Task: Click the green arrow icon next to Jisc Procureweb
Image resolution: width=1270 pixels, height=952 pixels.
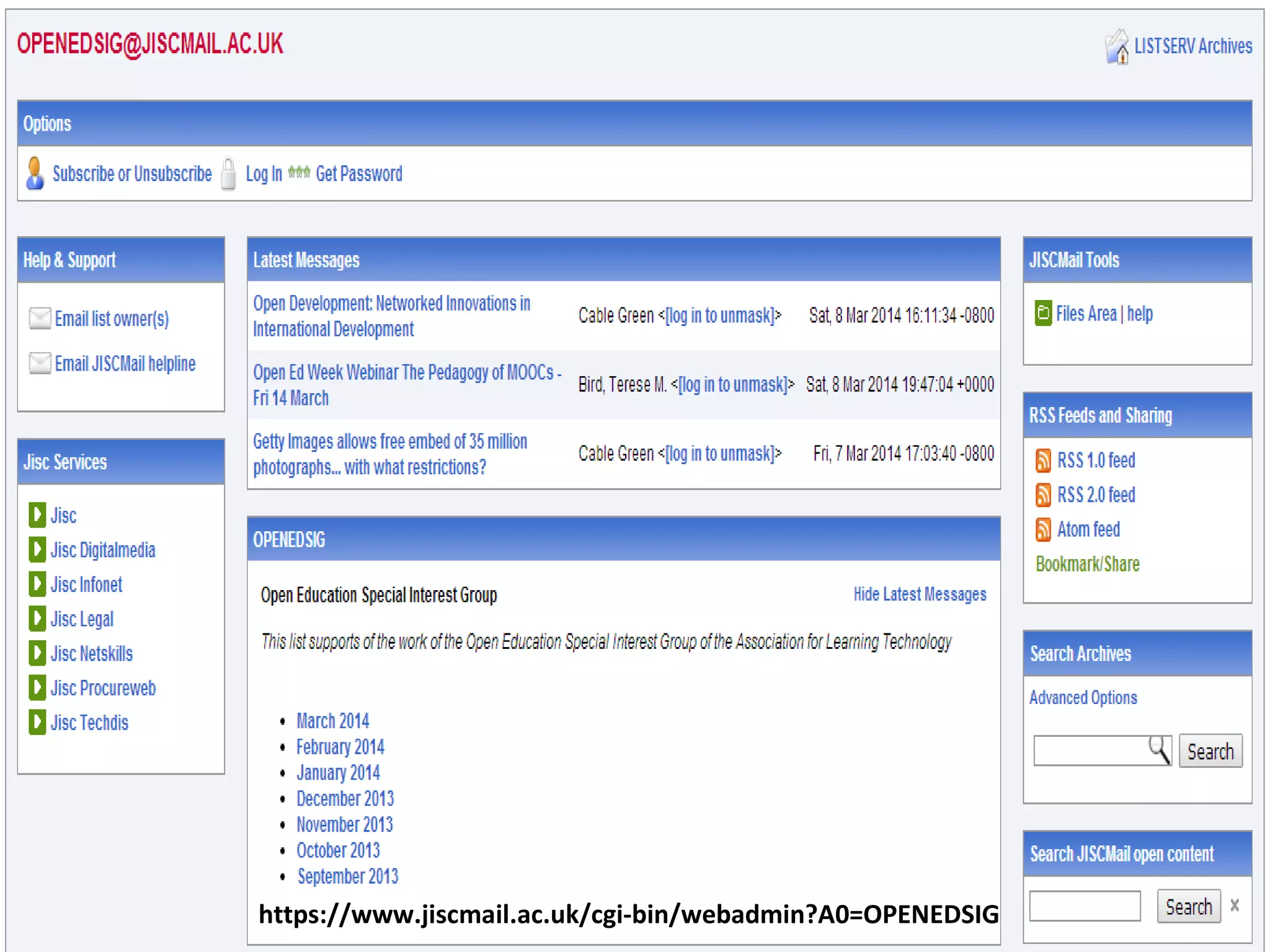Action: click(37, 687)
